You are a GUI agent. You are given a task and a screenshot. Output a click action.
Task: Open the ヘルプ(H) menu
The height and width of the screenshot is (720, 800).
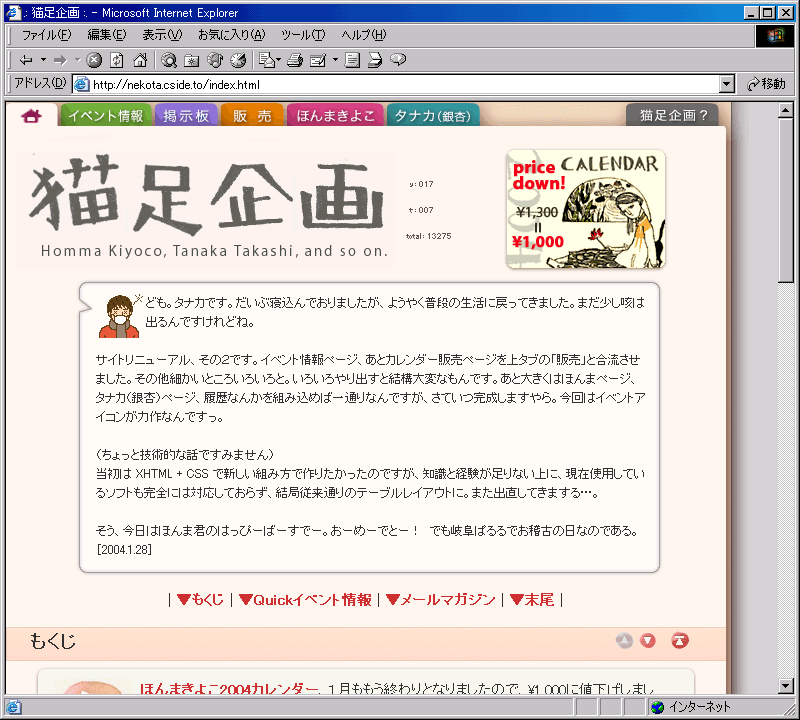click(x=364, y=35)
